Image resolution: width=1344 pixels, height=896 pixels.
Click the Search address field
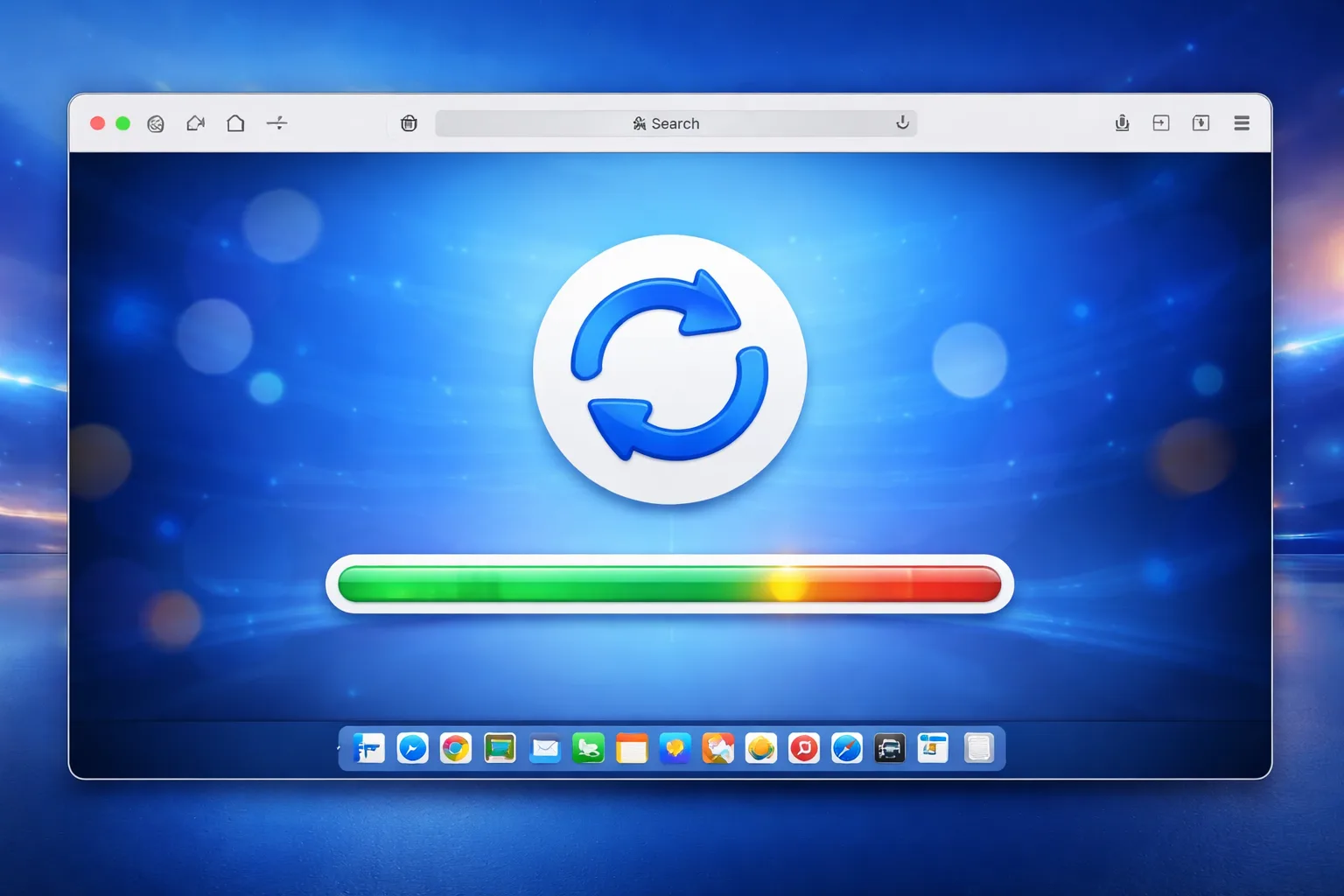(x=675, y=123)
